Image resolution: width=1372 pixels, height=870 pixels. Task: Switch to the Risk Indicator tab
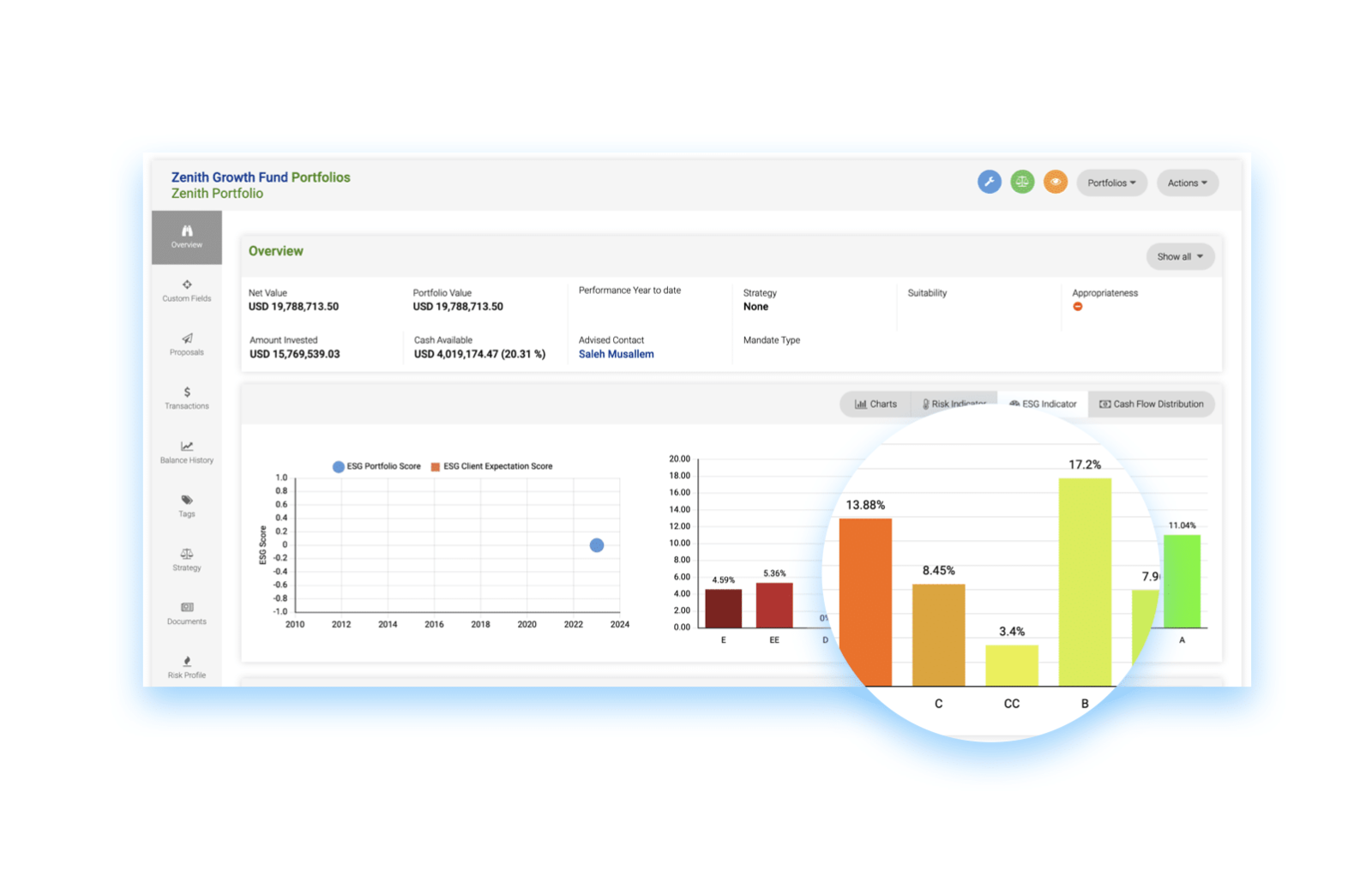[954, 404]
